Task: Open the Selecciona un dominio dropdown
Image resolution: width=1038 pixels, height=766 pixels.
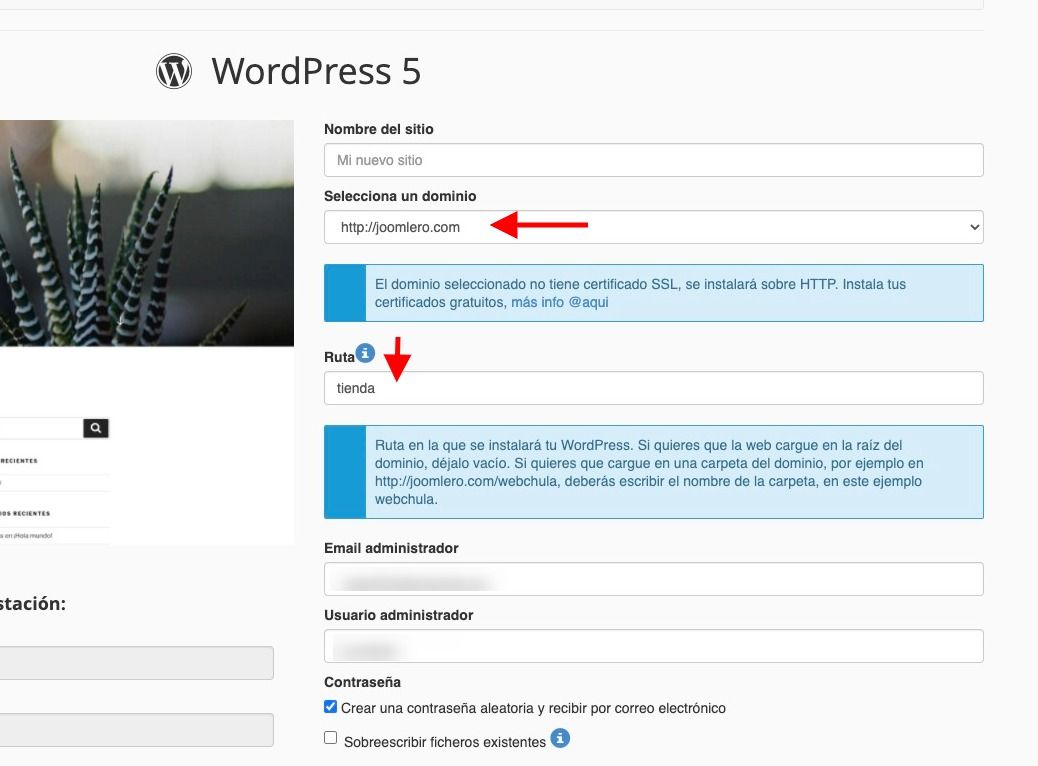Action: tap(653, 227)
